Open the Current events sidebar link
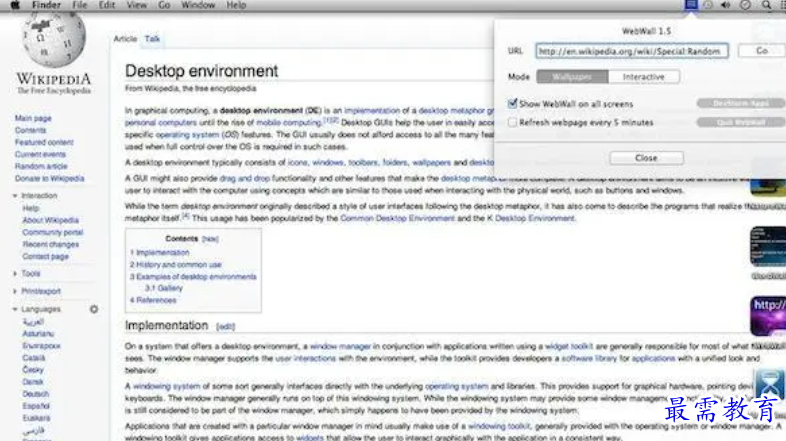 point(40,154)
